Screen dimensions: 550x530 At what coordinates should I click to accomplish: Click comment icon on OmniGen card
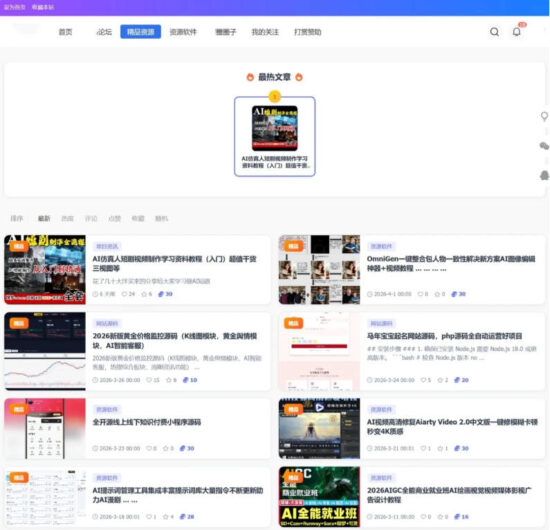pyautogui.click(x=420, y=294)
